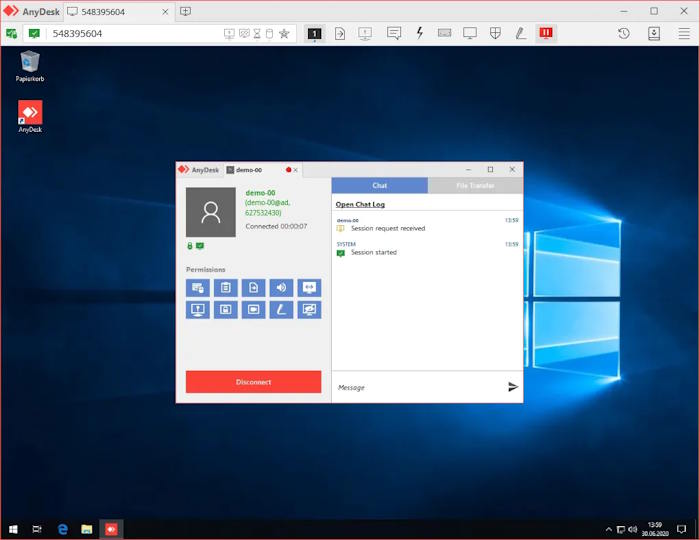This screenshot has width=700, height=540.
Task: Toggle session recording permission
Action: (x=254, y=309)
